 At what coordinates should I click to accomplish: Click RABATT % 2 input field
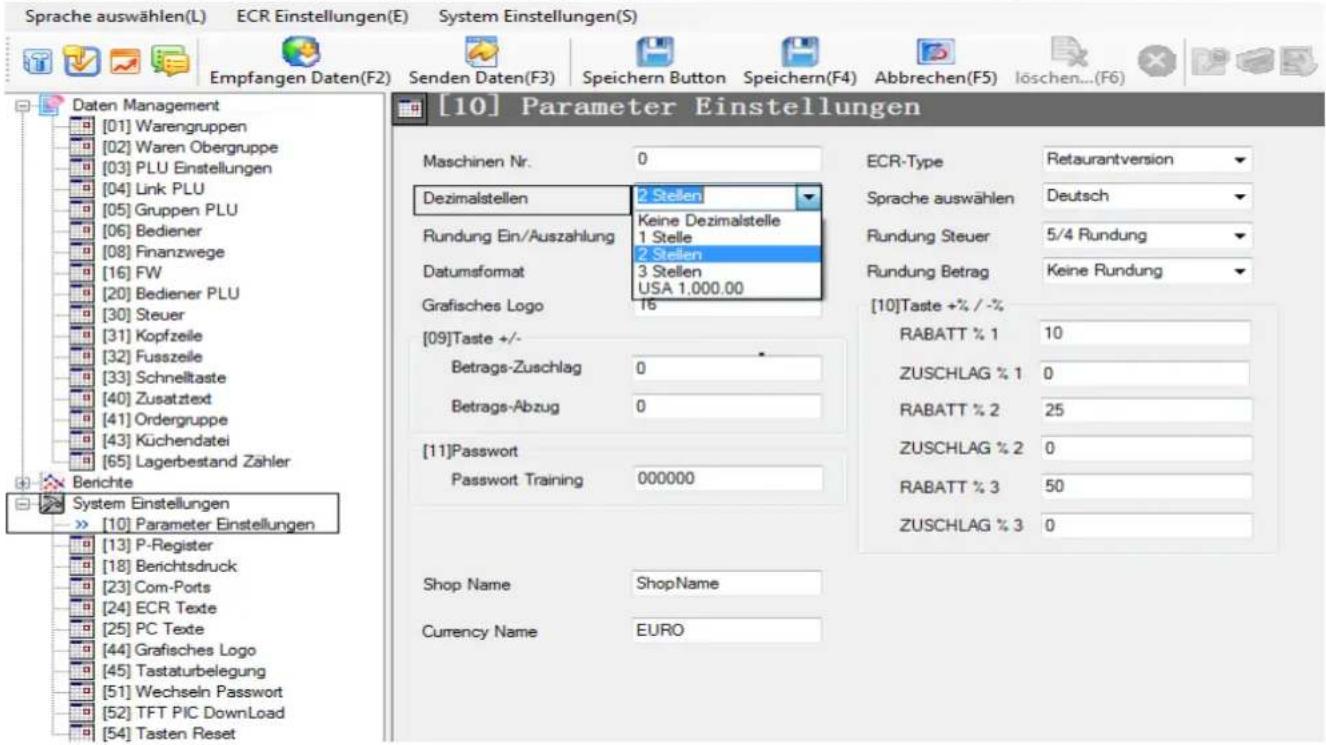click(1144, 410)
